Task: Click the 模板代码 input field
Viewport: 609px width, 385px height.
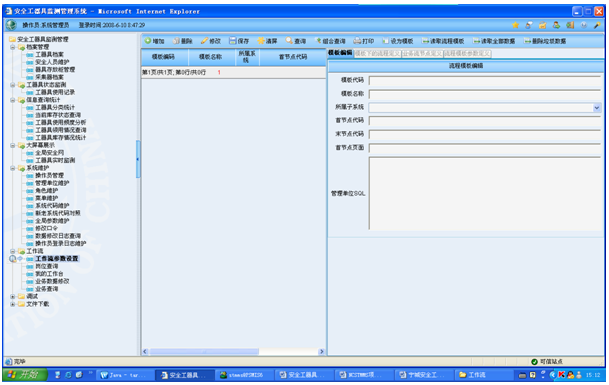Action: point(485,80)
